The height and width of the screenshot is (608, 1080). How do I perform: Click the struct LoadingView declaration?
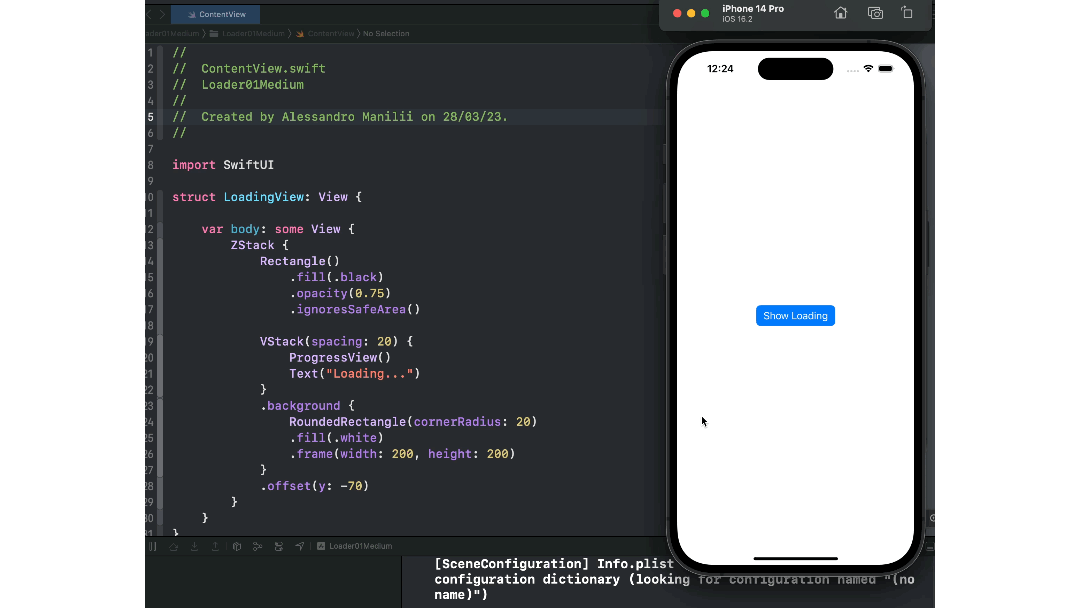[x=267, y=197]
